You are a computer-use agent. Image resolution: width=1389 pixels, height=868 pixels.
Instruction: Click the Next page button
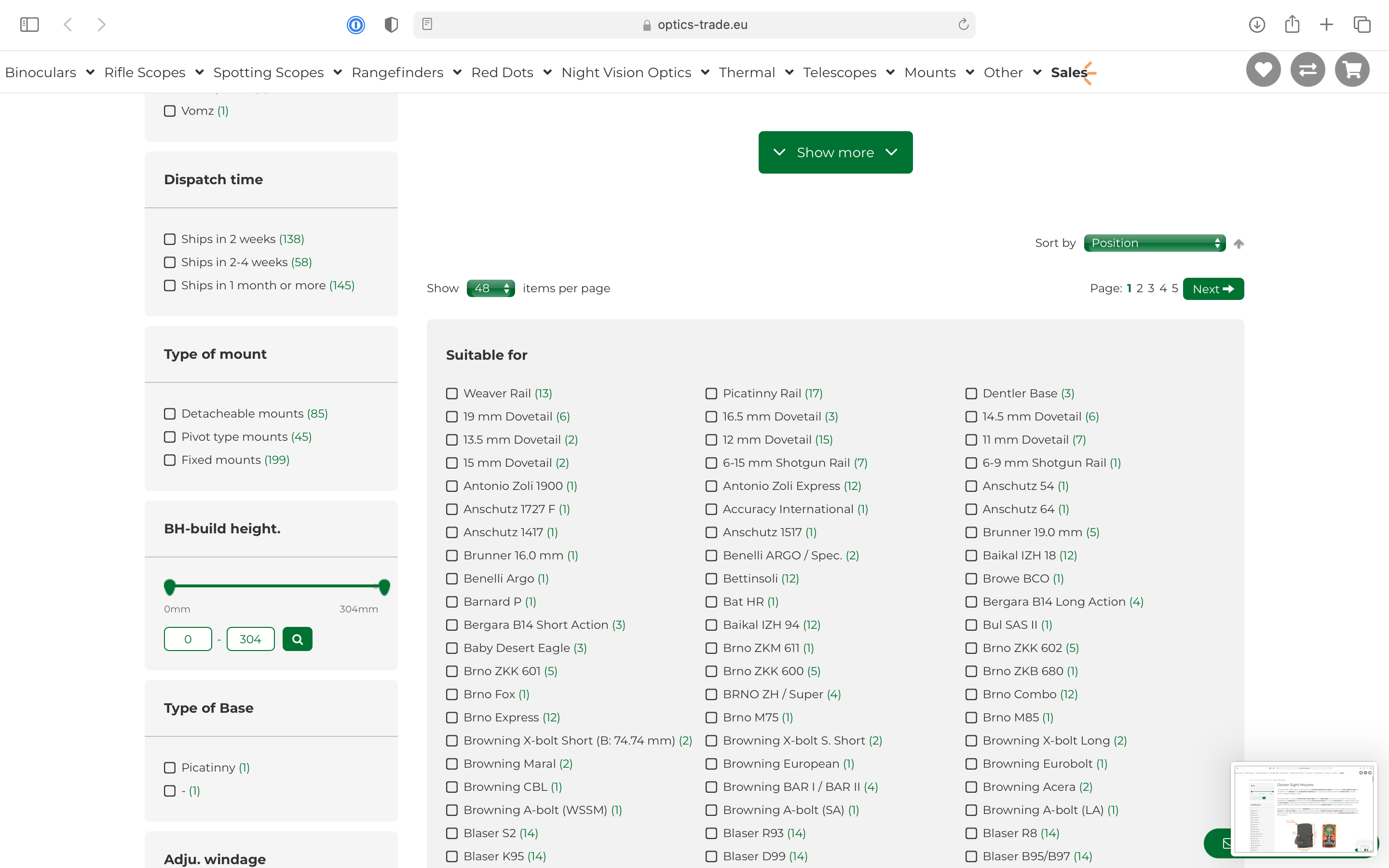click(1213, 289)
